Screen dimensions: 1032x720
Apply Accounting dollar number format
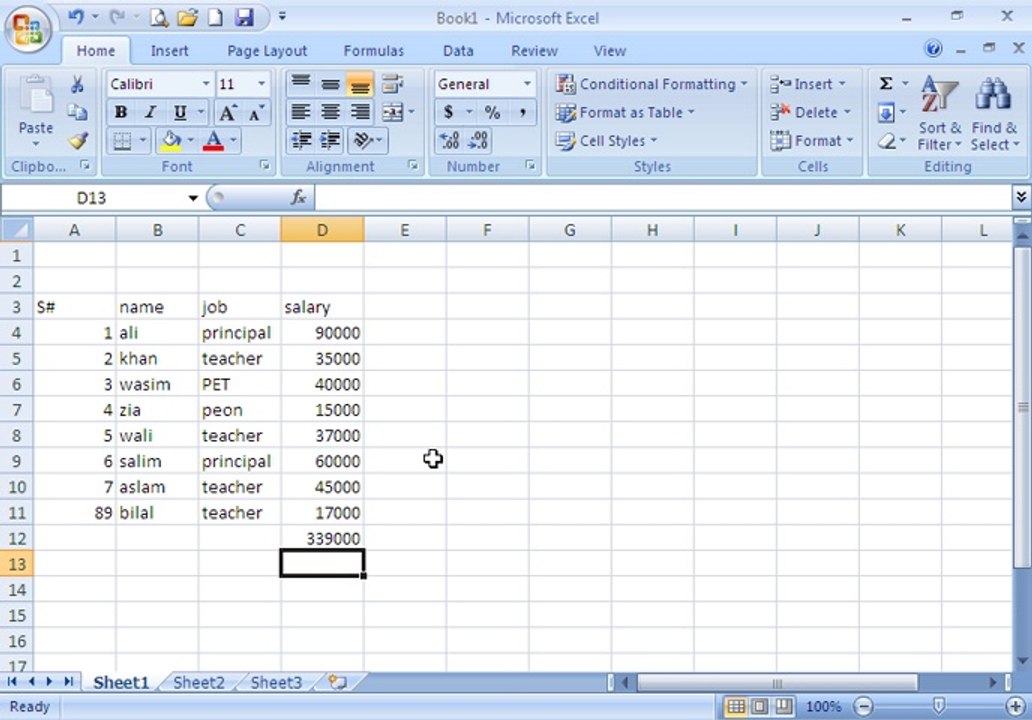click(x=448, y=113)
